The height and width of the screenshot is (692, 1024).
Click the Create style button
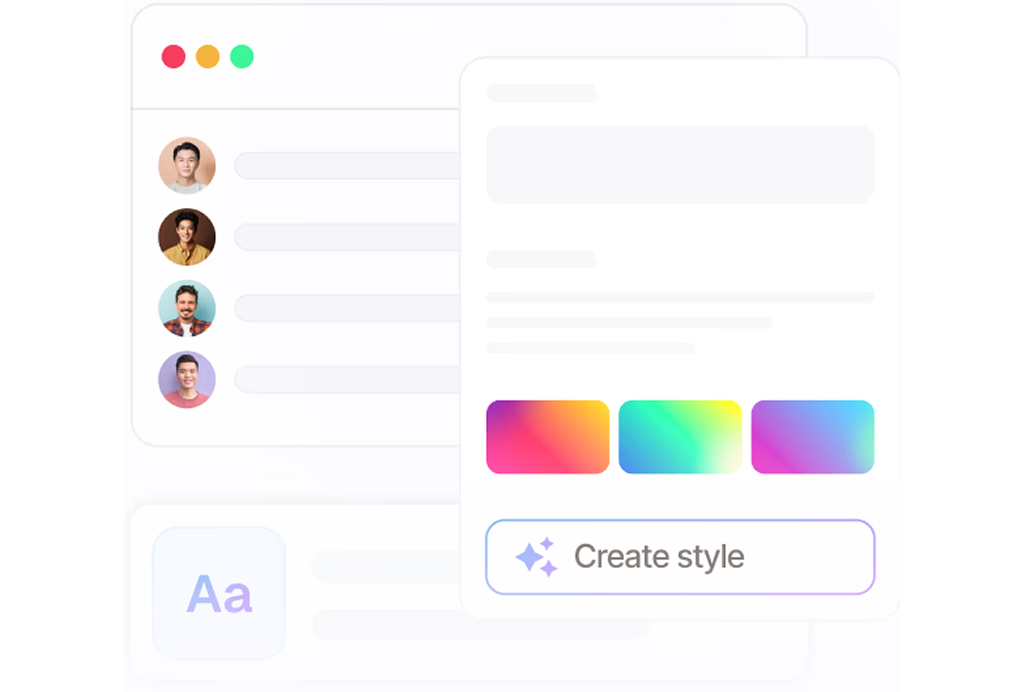tap(680, 557)
